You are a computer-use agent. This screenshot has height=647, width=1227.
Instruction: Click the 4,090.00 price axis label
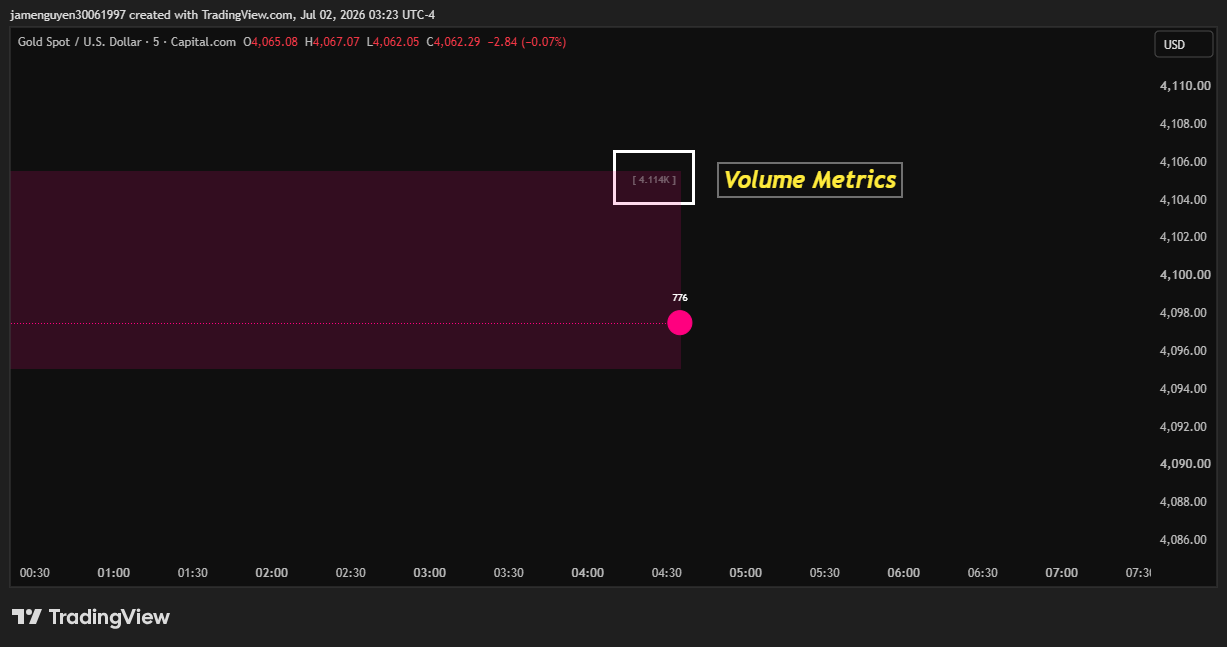coord(1186,464)
